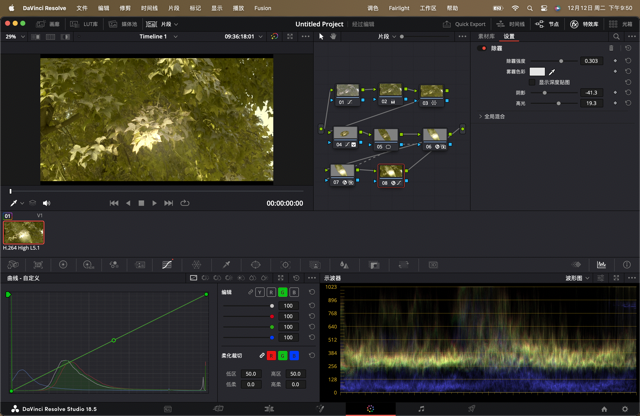Select the hand pan tool in node editor
Screen dimensions: 640x416
[334, 36]
